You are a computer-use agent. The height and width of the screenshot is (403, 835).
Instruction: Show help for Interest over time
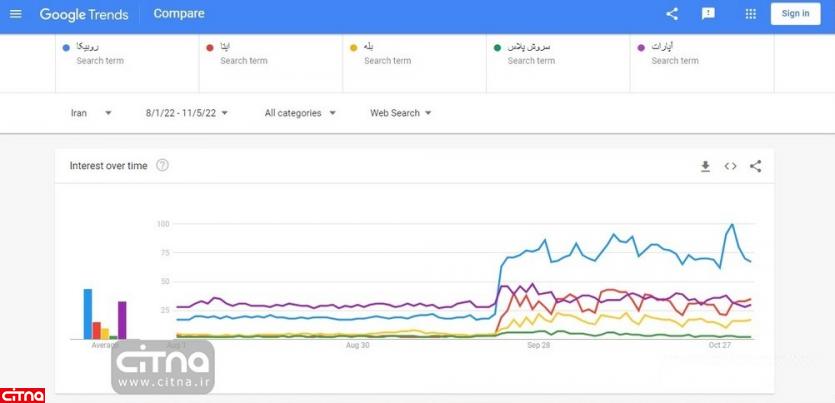point(163,166)
